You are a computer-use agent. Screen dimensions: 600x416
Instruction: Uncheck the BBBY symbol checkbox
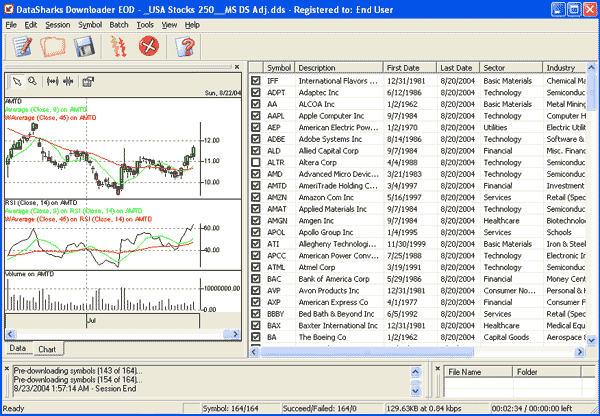[256, 314]
